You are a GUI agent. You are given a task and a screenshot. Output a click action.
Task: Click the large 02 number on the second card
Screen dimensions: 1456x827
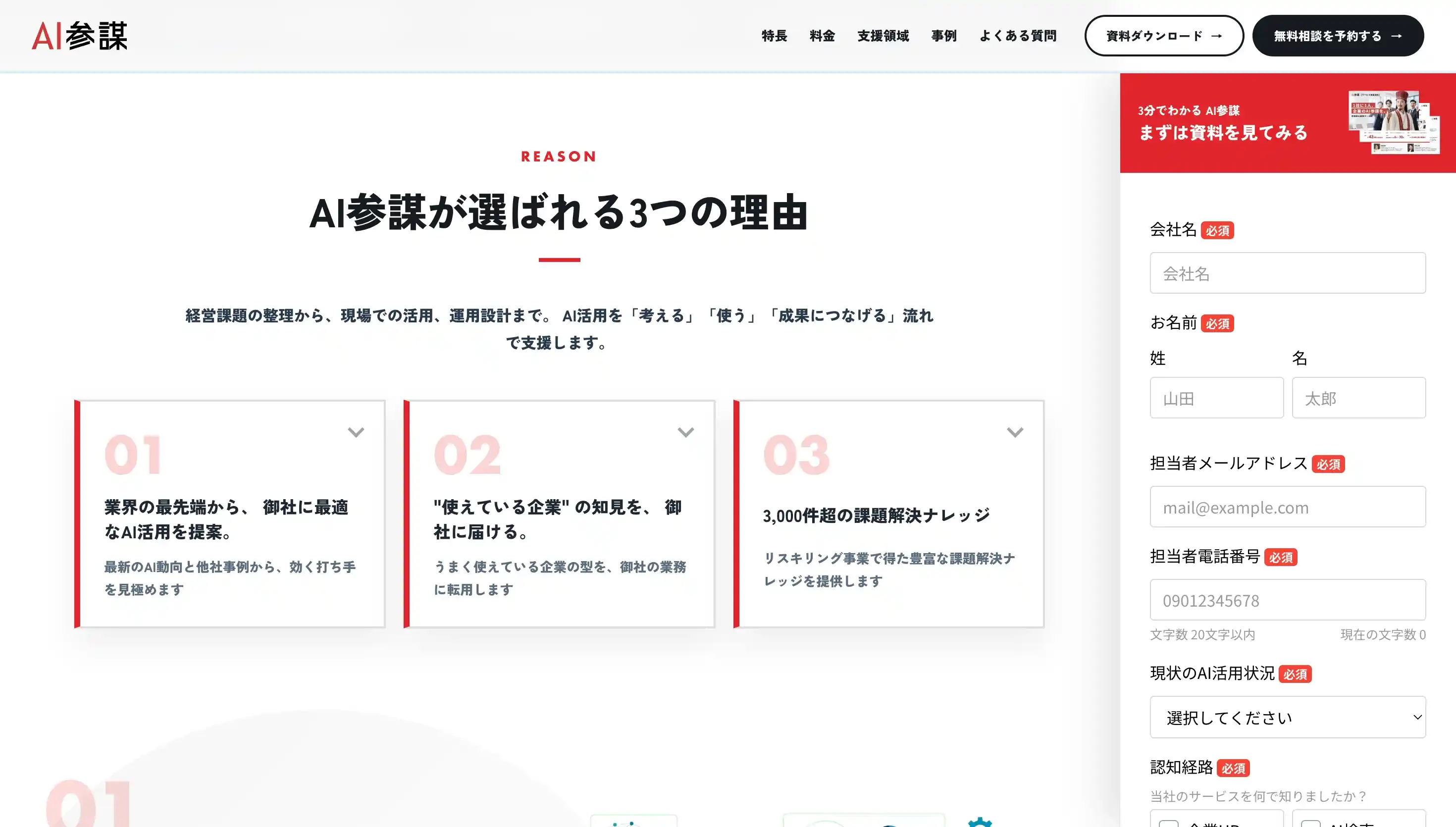pos(467,455)
